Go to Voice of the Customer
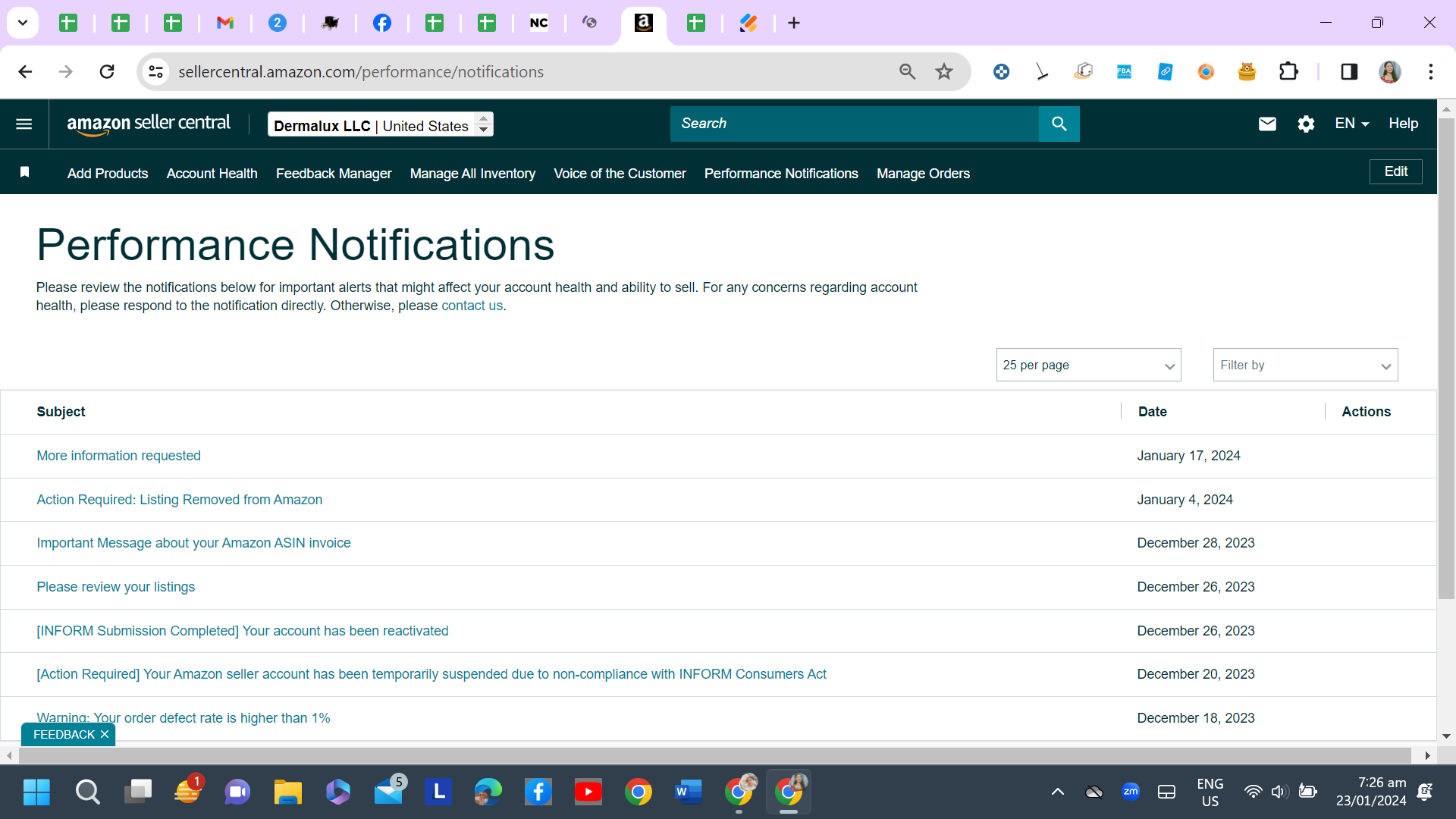 (620, 174)
